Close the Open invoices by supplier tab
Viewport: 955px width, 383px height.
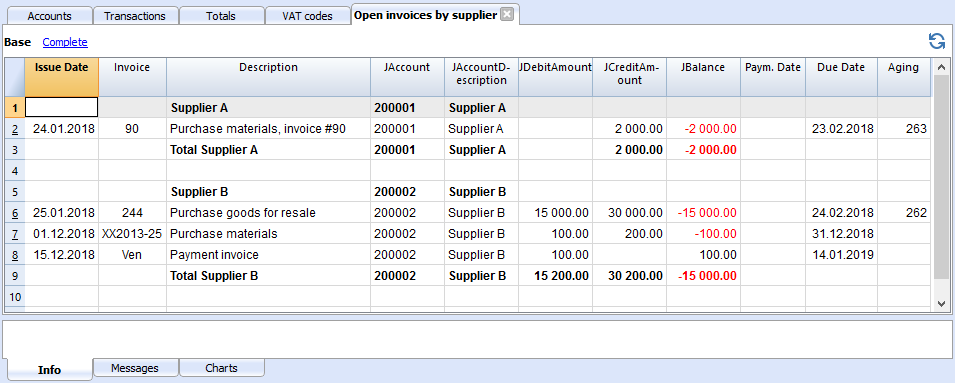[x=506, y=15]
